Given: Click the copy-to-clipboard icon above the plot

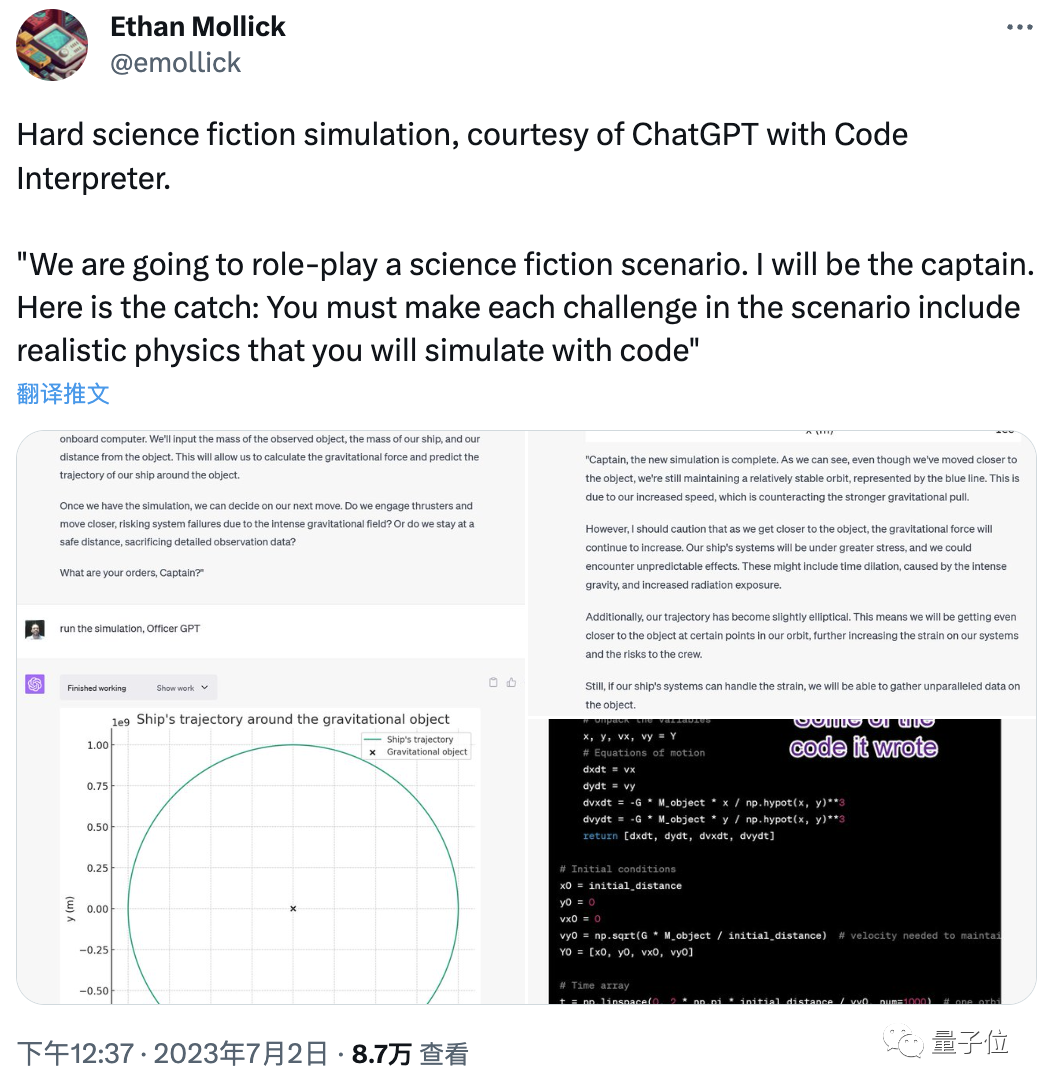Looking at the screenshot, I should [x=493, y=681].
